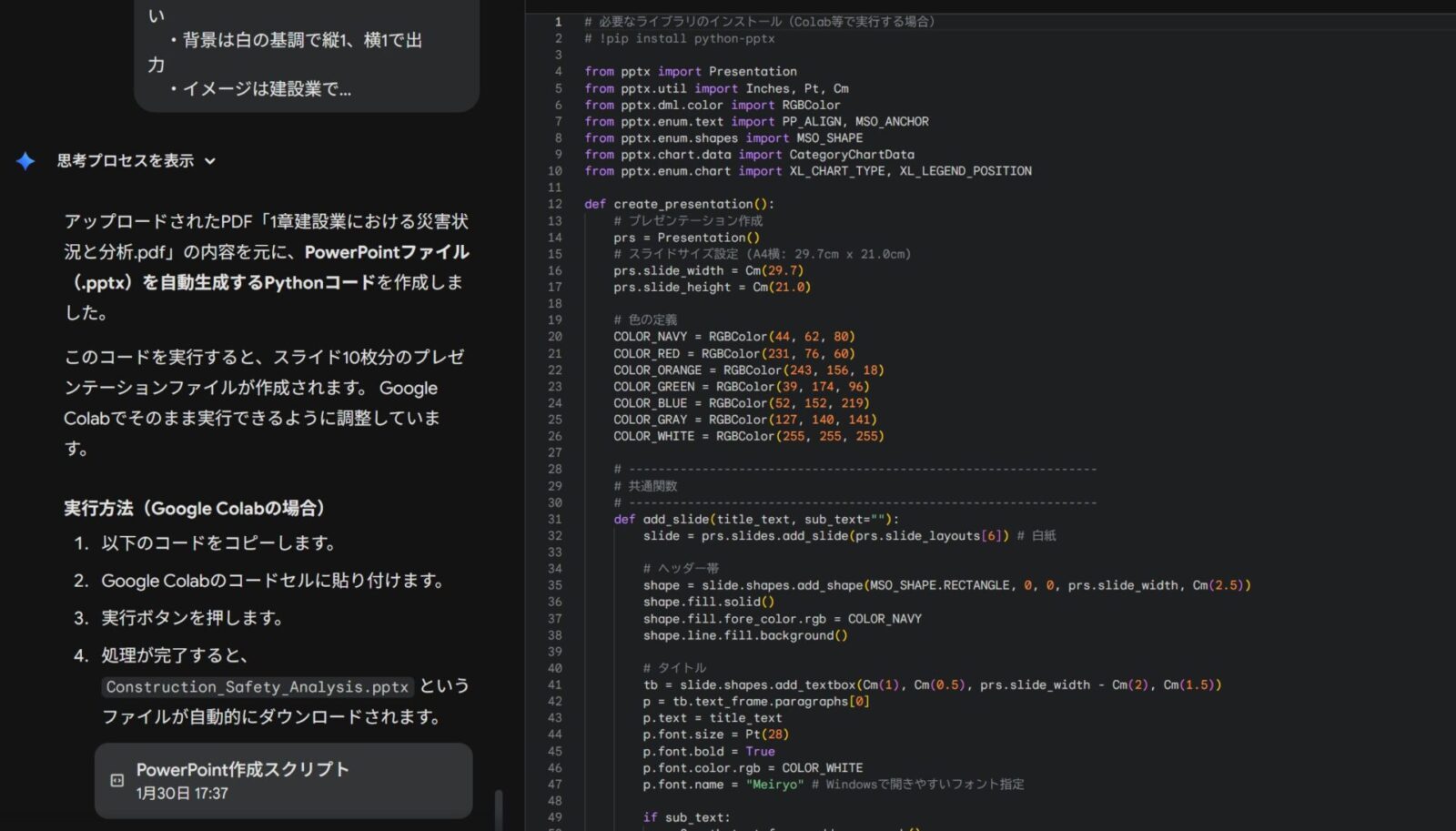Click the from pptx import Presentation line
This screenshot has height=831, width=1456.
[x=690, y=71]
